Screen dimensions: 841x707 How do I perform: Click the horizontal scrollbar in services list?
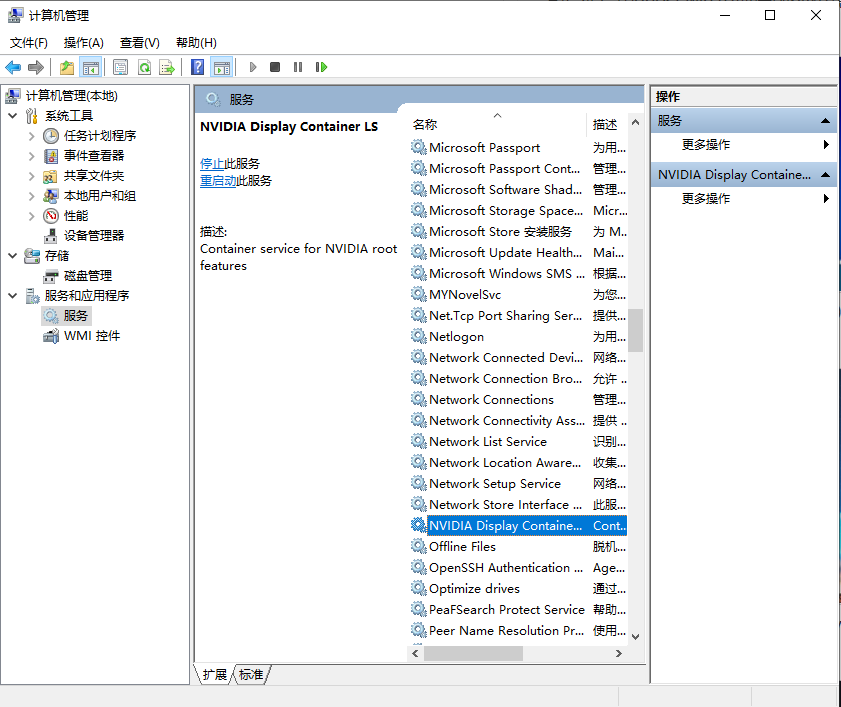point(473,653)
